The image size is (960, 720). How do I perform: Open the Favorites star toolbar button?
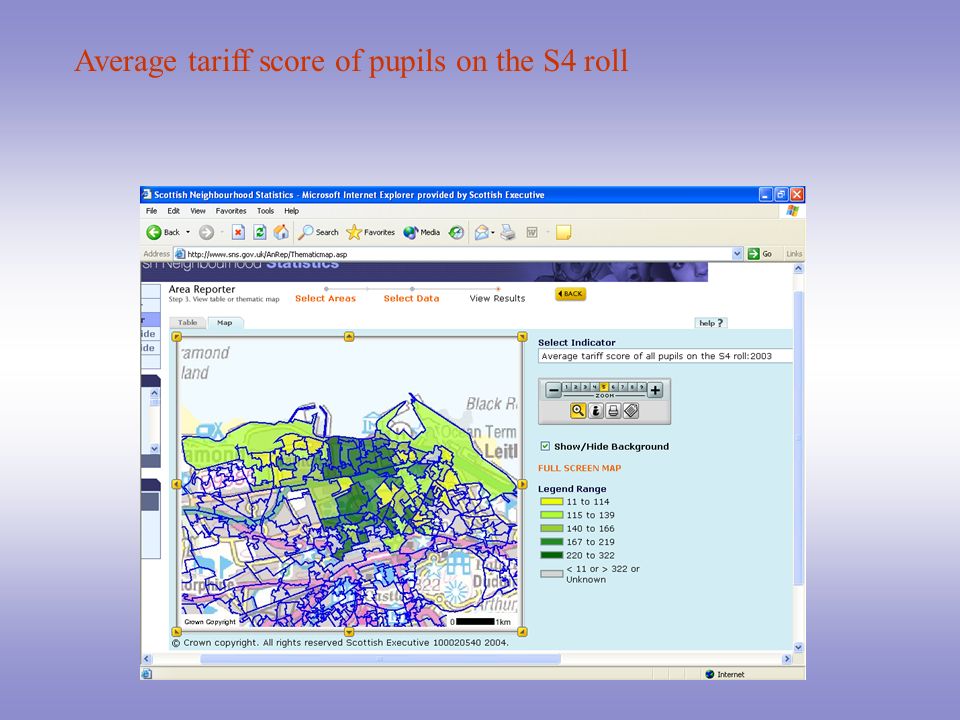point(370,232)
